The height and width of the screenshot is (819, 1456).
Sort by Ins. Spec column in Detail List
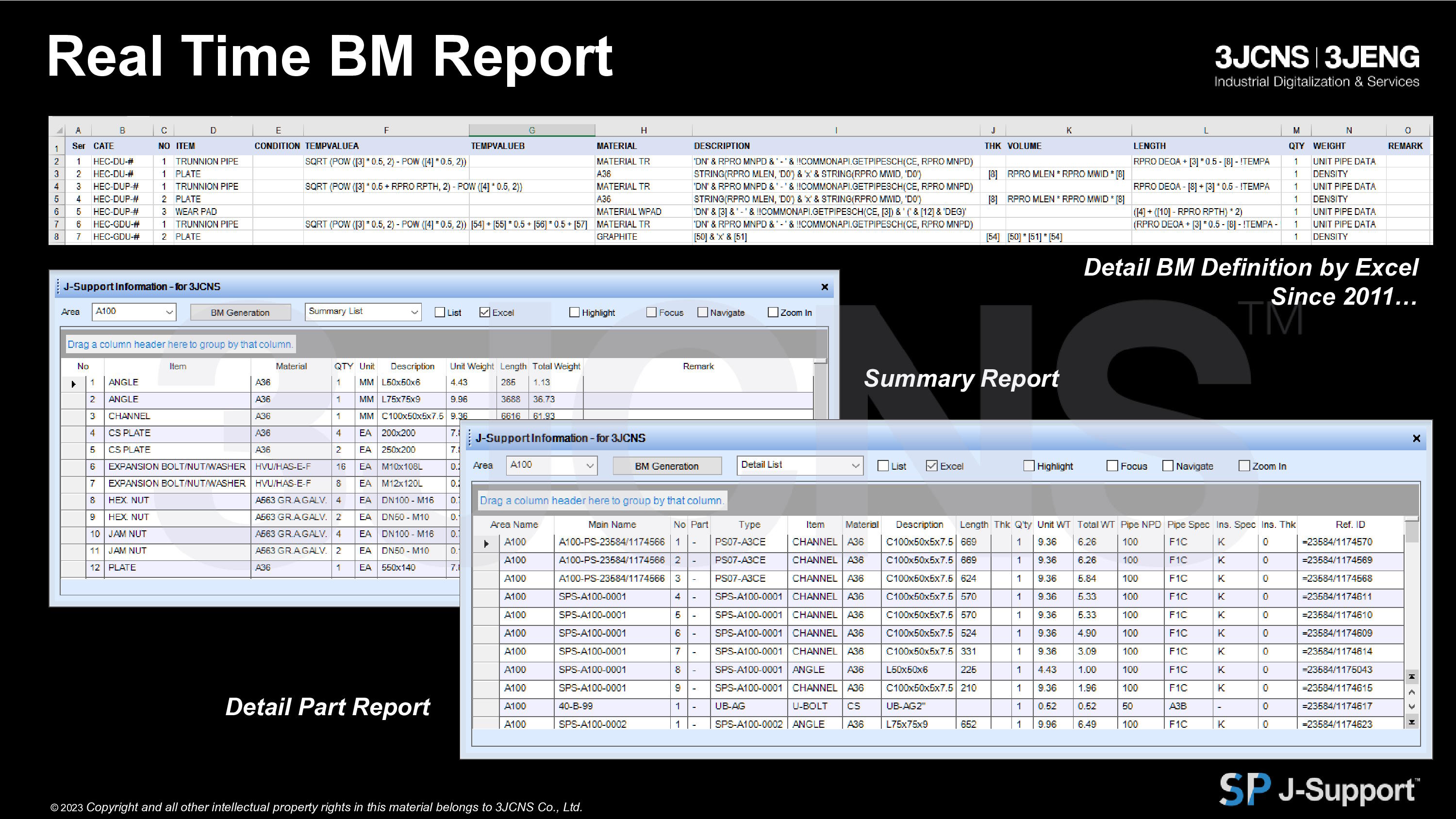[1236, 524]
